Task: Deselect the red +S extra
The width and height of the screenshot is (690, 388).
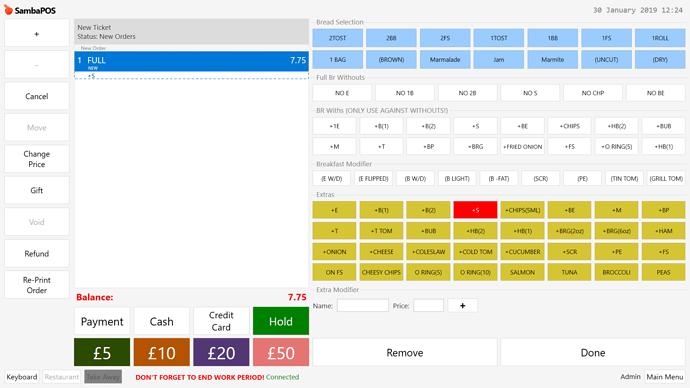Action: coord(475,210)
